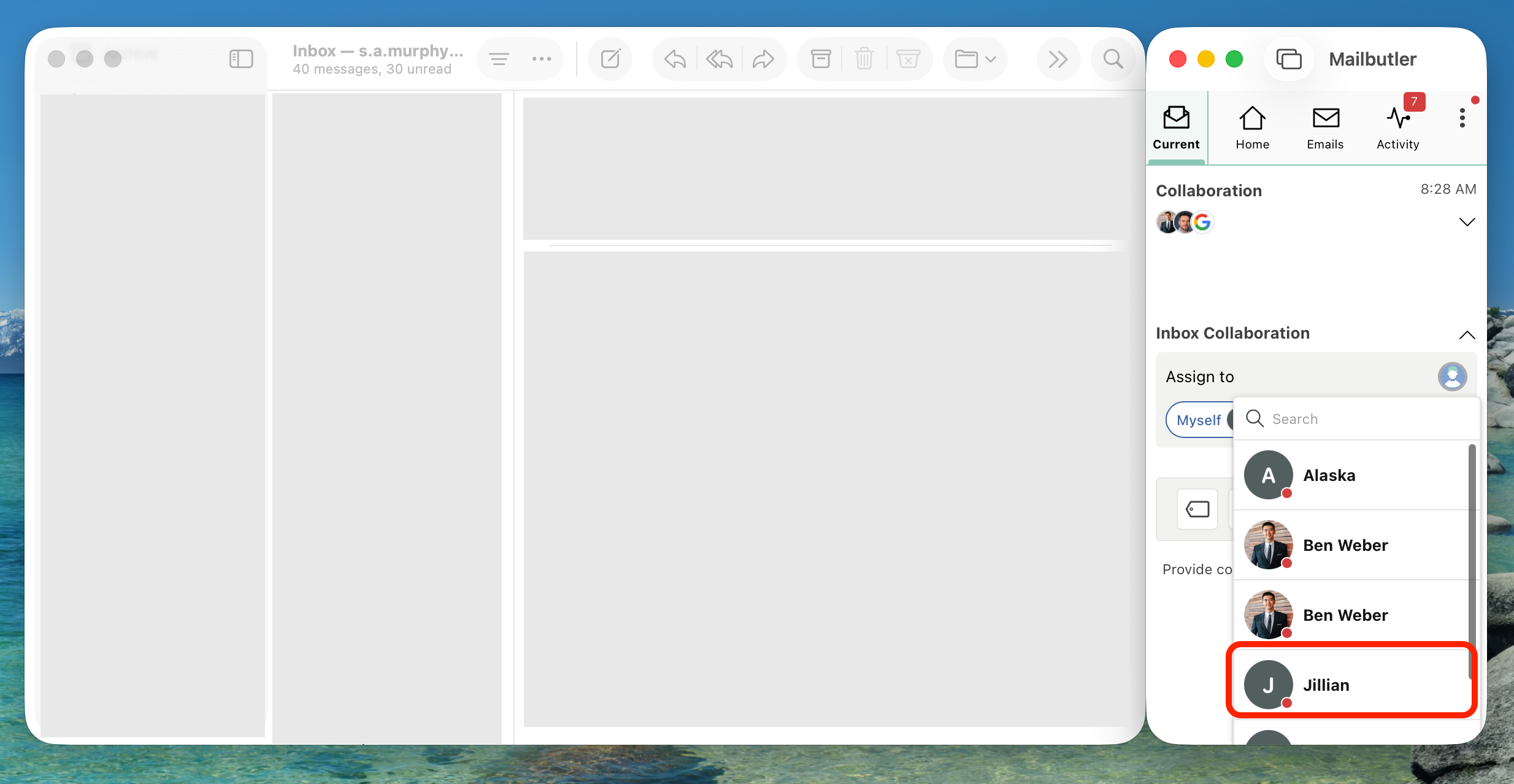Switch to the Current tab
This screenshot has width=1514, height=784.
click(x=1176, y=128)
